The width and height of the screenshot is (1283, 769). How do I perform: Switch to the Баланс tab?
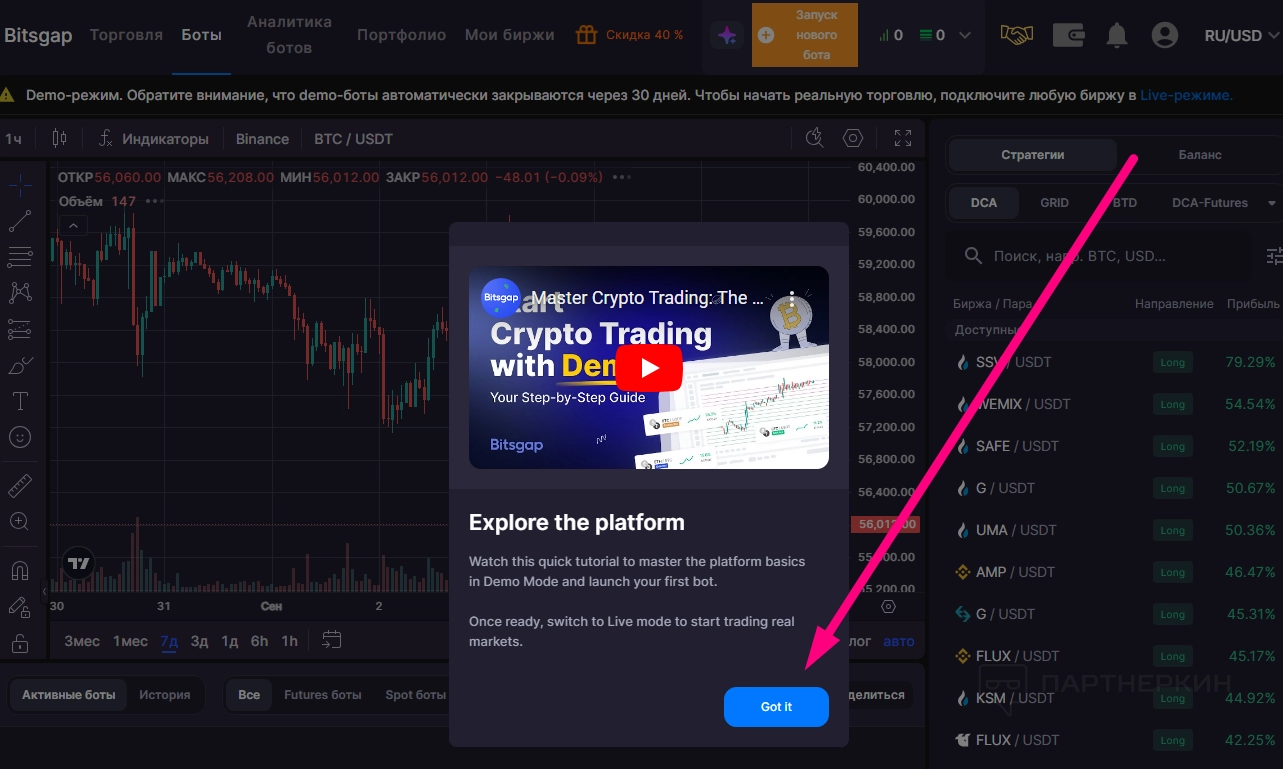pos(1199,155)
